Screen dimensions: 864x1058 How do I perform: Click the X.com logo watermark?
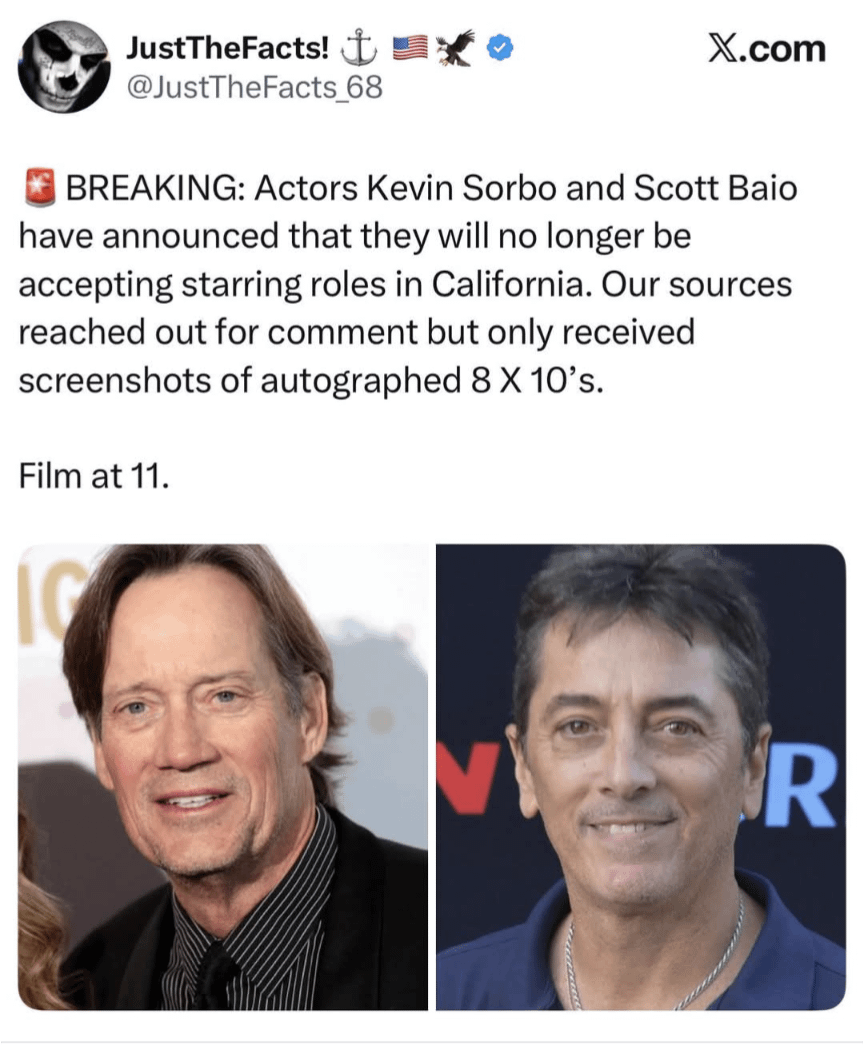(x=766, y=49)
